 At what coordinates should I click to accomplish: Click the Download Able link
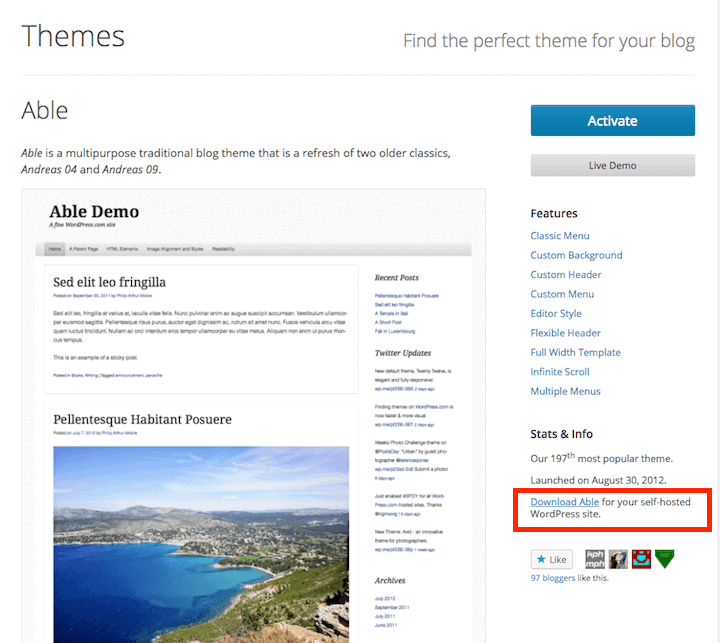pos(565,502)
